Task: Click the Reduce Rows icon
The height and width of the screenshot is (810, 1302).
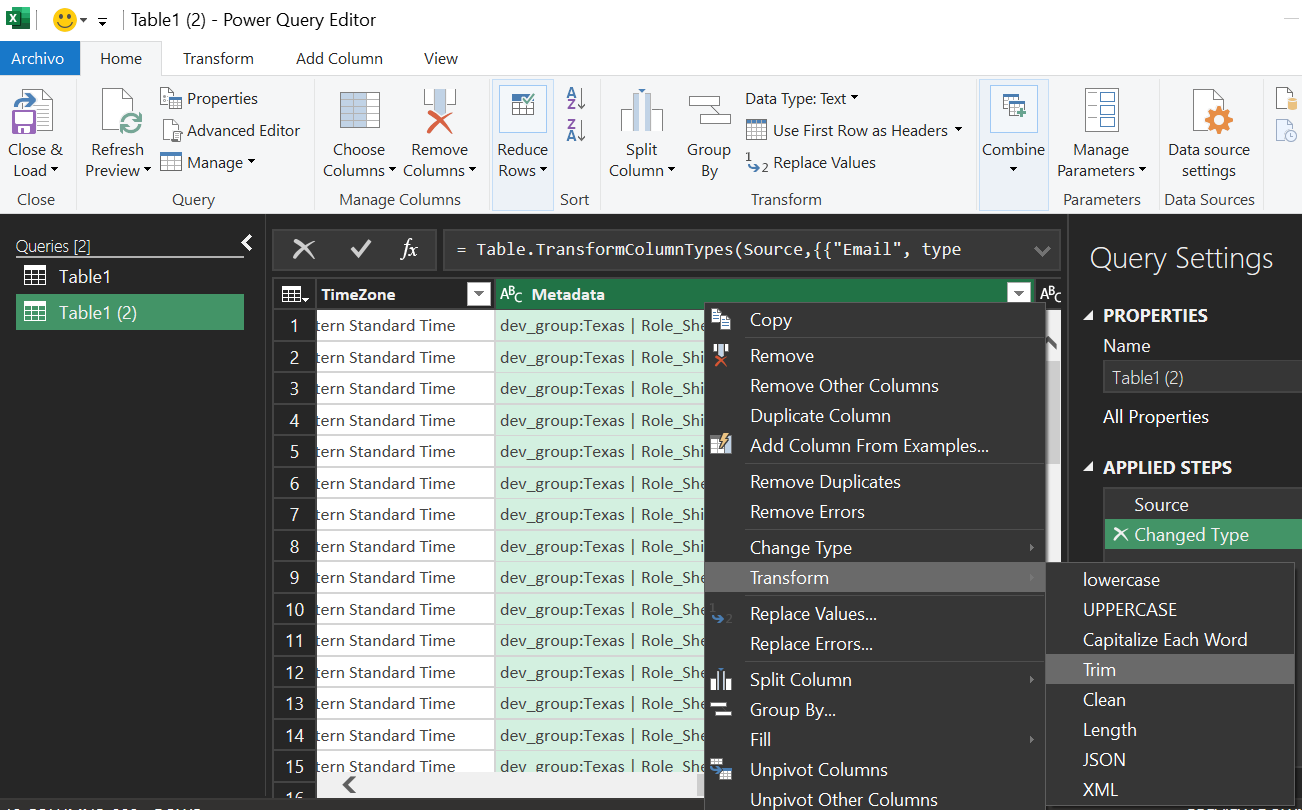Action: [x=522, y=110]
